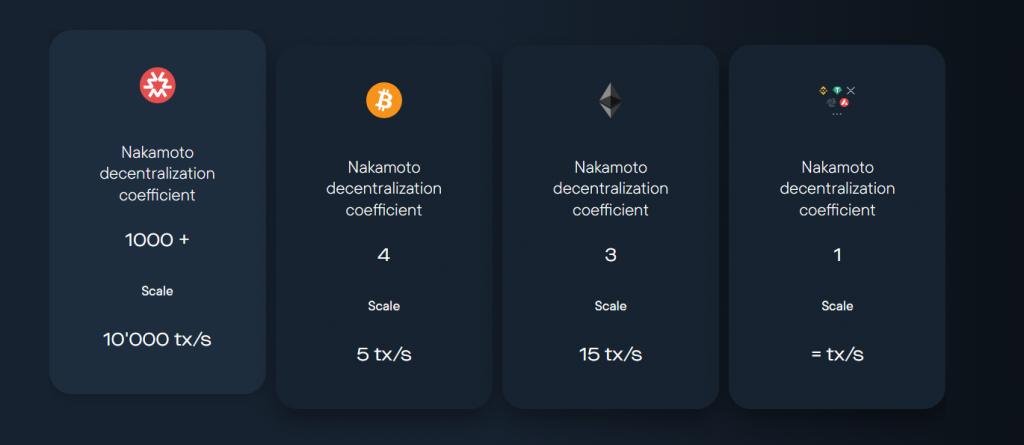The image size is (1024, 445).
Task: Click the green Tether icon
Action: tap(837, 90)
